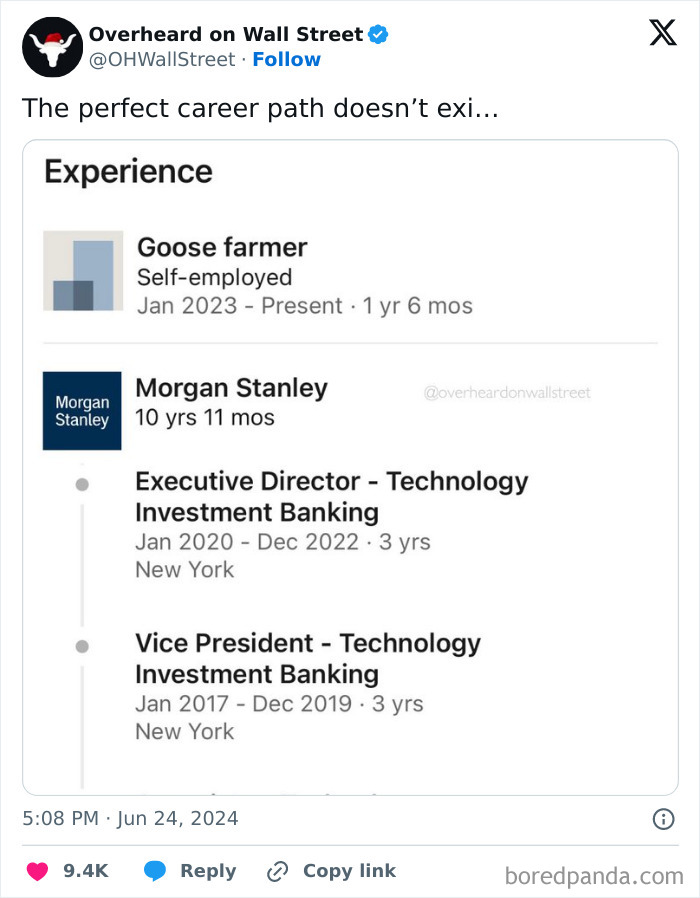Expand the Experience section heading
700x898 pixels.
tap(127, 172)
